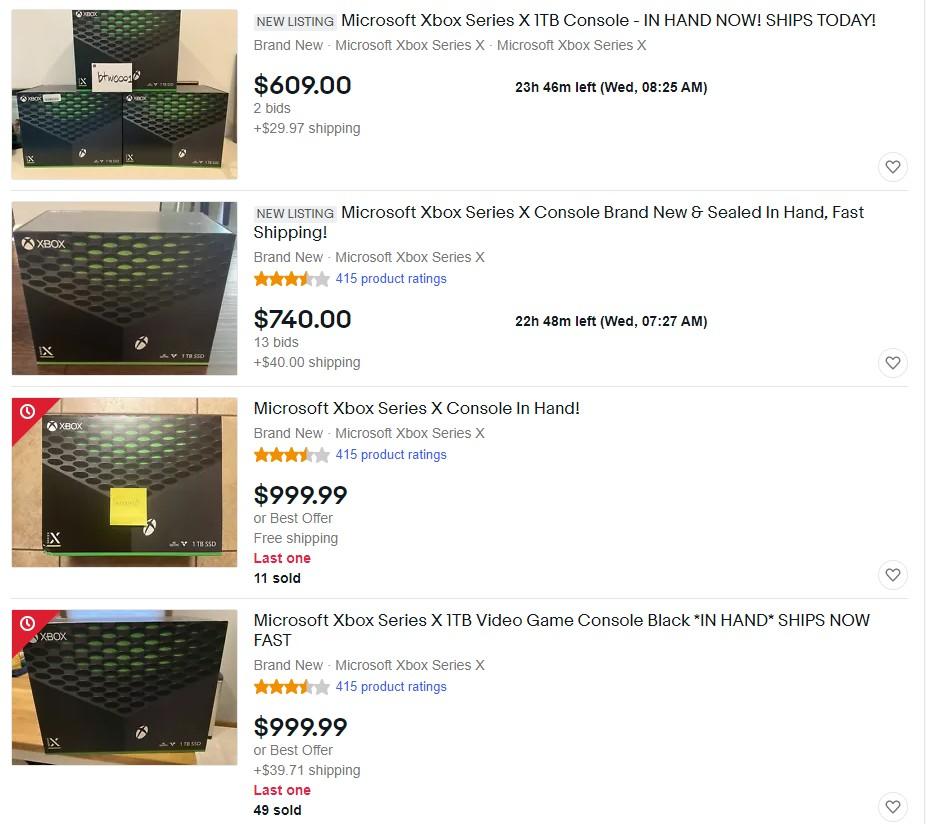The width and height of the screenshot is (926, 824).
Task: View 415 product ratings on the 49 sold listing
Action: click(391, 687)
